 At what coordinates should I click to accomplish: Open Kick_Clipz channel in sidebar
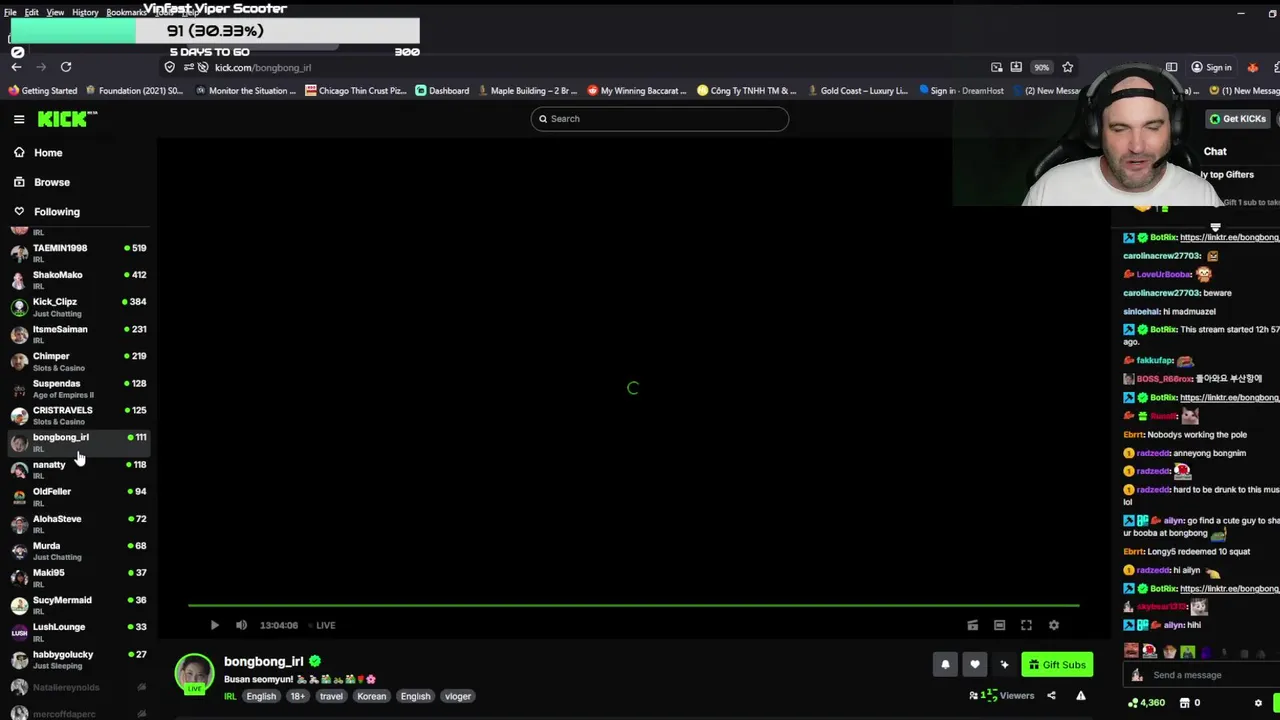tap(78, 306)
